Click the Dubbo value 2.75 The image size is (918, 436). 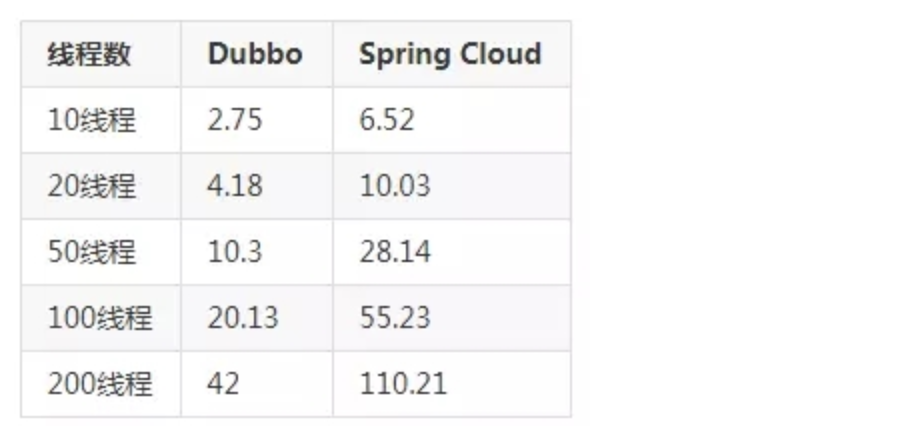[234, 120]
